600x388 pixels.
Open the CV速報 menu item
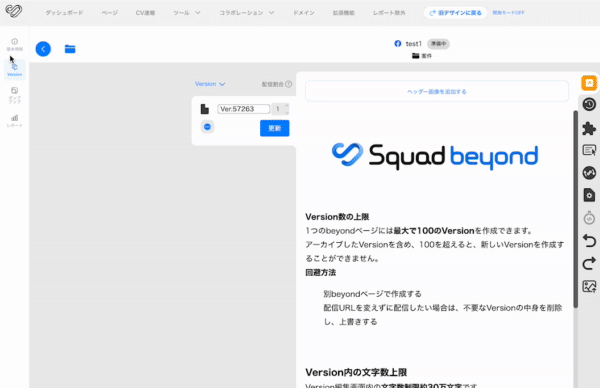[145, 13]
